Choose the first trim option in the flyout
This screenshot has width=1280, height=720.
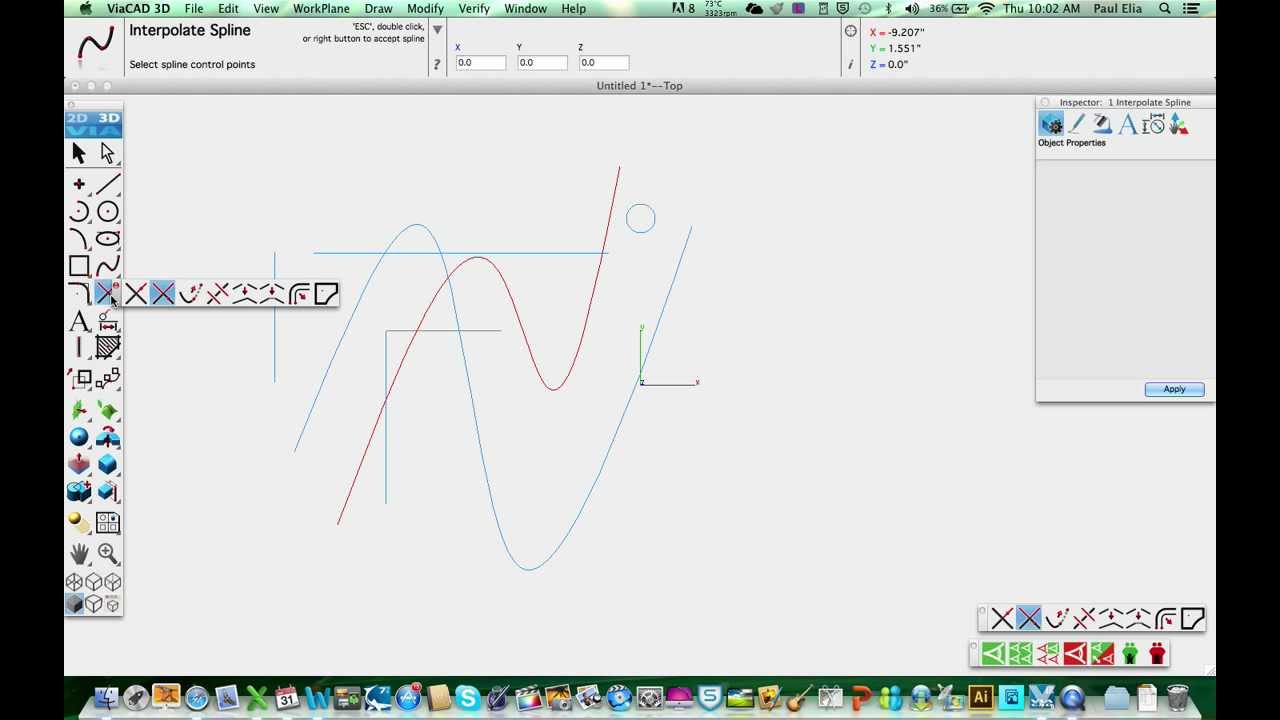(x=135, y=293)
